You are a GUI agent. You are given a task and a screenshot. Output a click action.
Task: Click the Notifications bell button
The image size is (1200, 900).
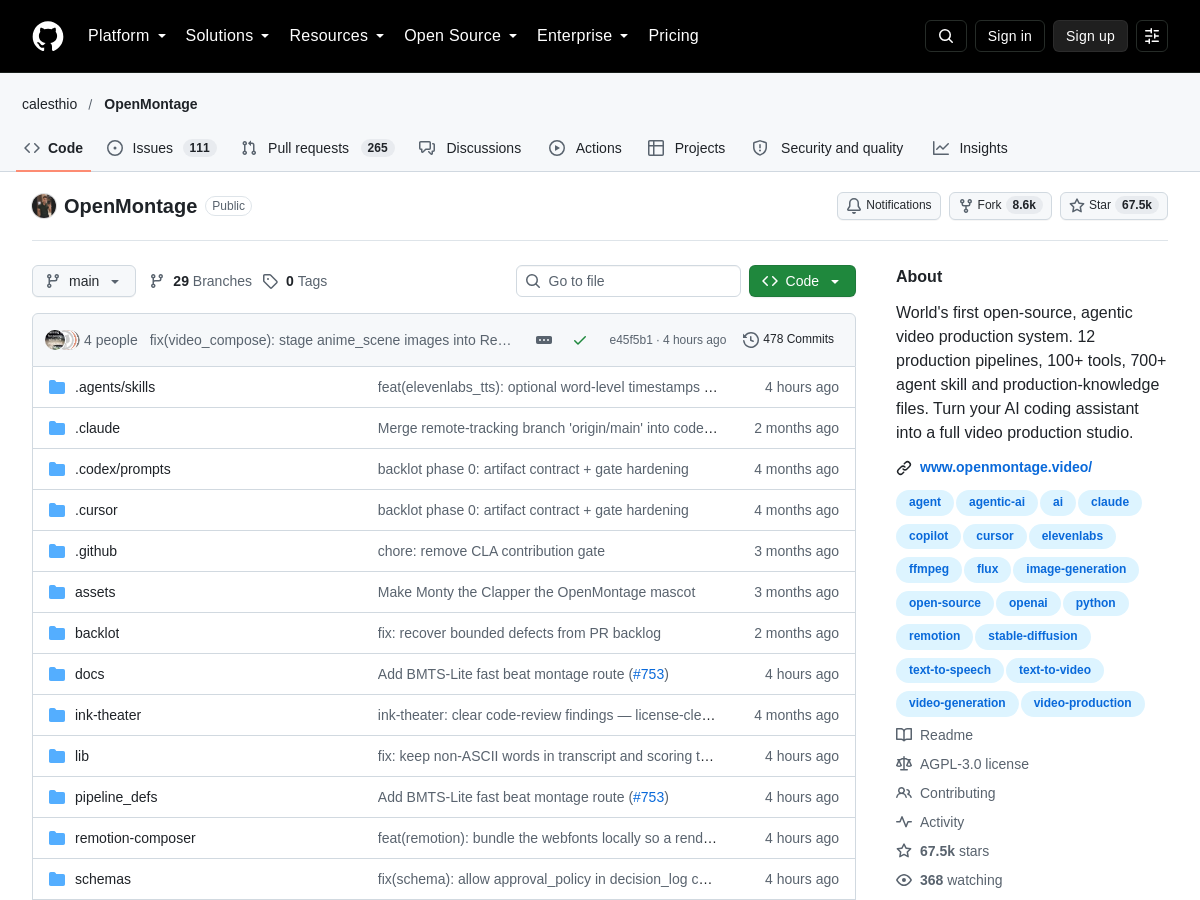(x=889, y=205)
